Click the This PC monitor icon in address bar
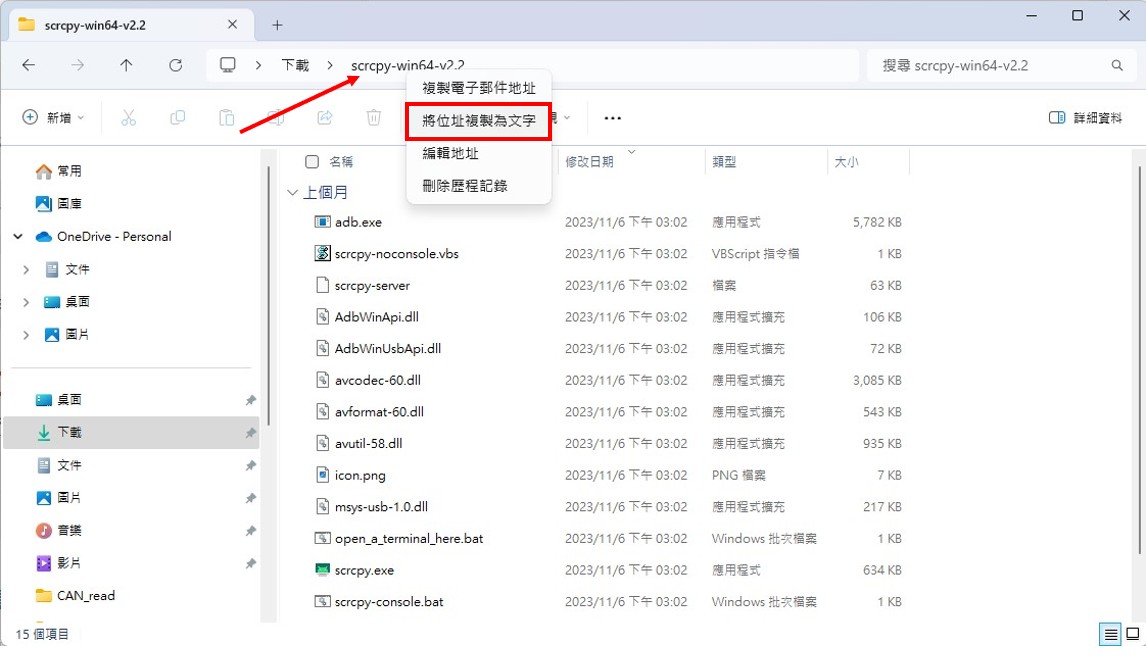Viewport: 1146px width, 658px height. click(x=228, y=65)
